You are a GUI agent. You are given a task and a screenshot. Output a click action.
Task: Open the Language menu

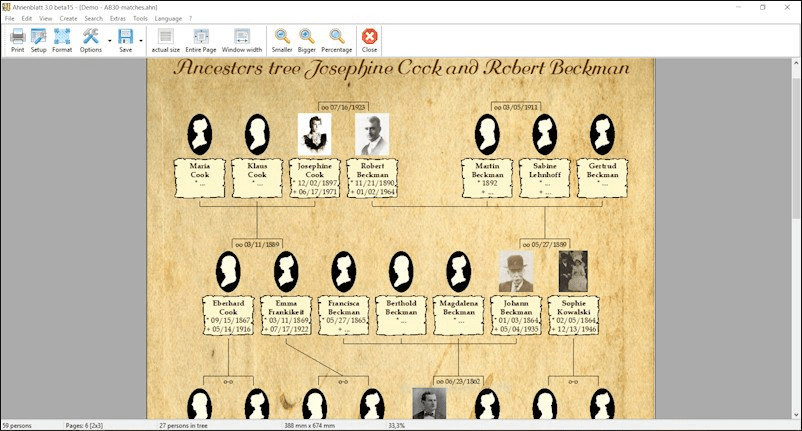coord(168,18)
